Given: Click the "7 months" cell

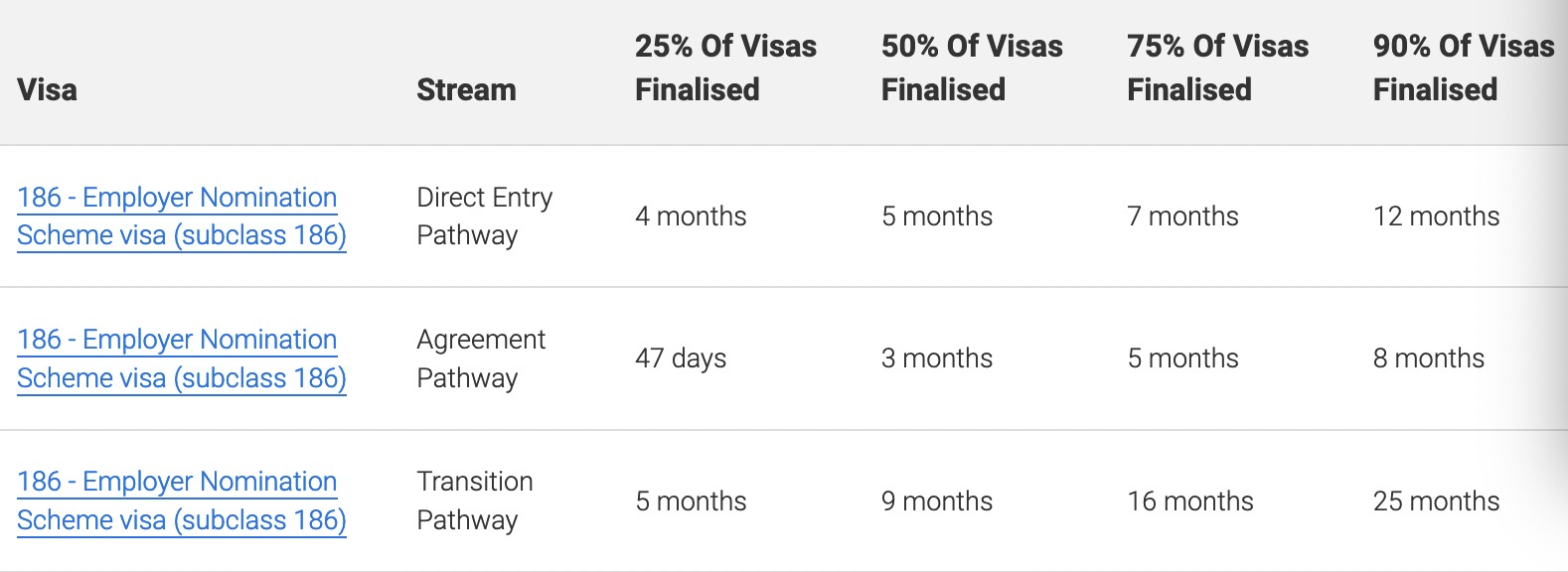Looking at the screenshot, I should [1182, 216].
